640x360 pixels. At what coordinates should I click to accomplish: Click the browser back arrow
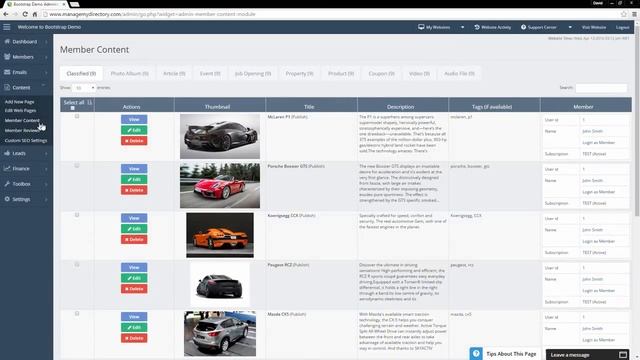pyautogui.click(x=6, y=14)
